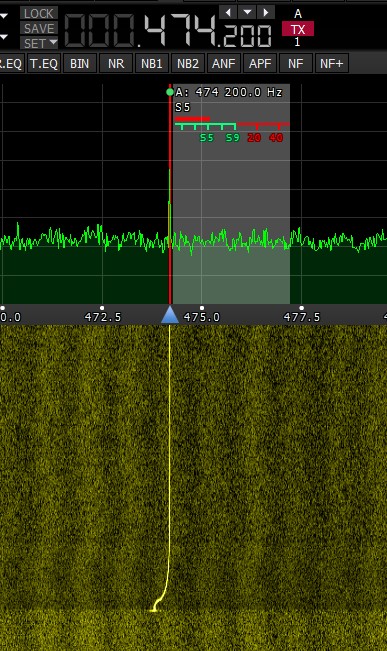This screenshot has width=387, height=651.
Task: Click the left arrow tuning step button
Action: [x=228, y=12]
